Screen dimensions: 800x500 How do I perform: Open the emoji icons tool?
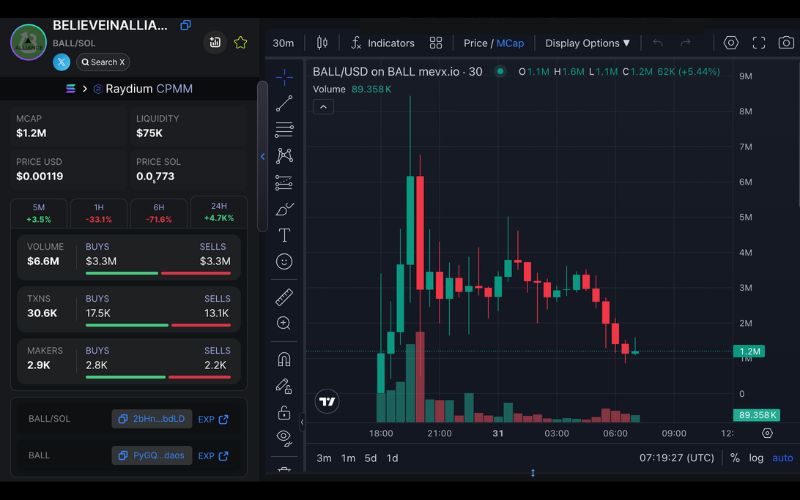pos(284,262)
